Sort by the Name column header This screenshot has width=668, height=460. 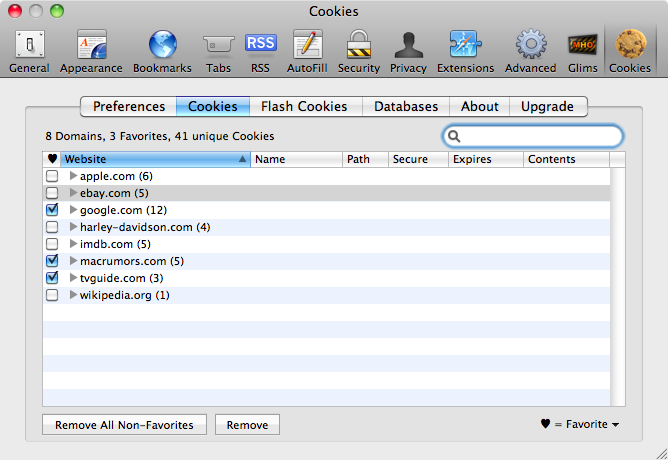(297, 159)
